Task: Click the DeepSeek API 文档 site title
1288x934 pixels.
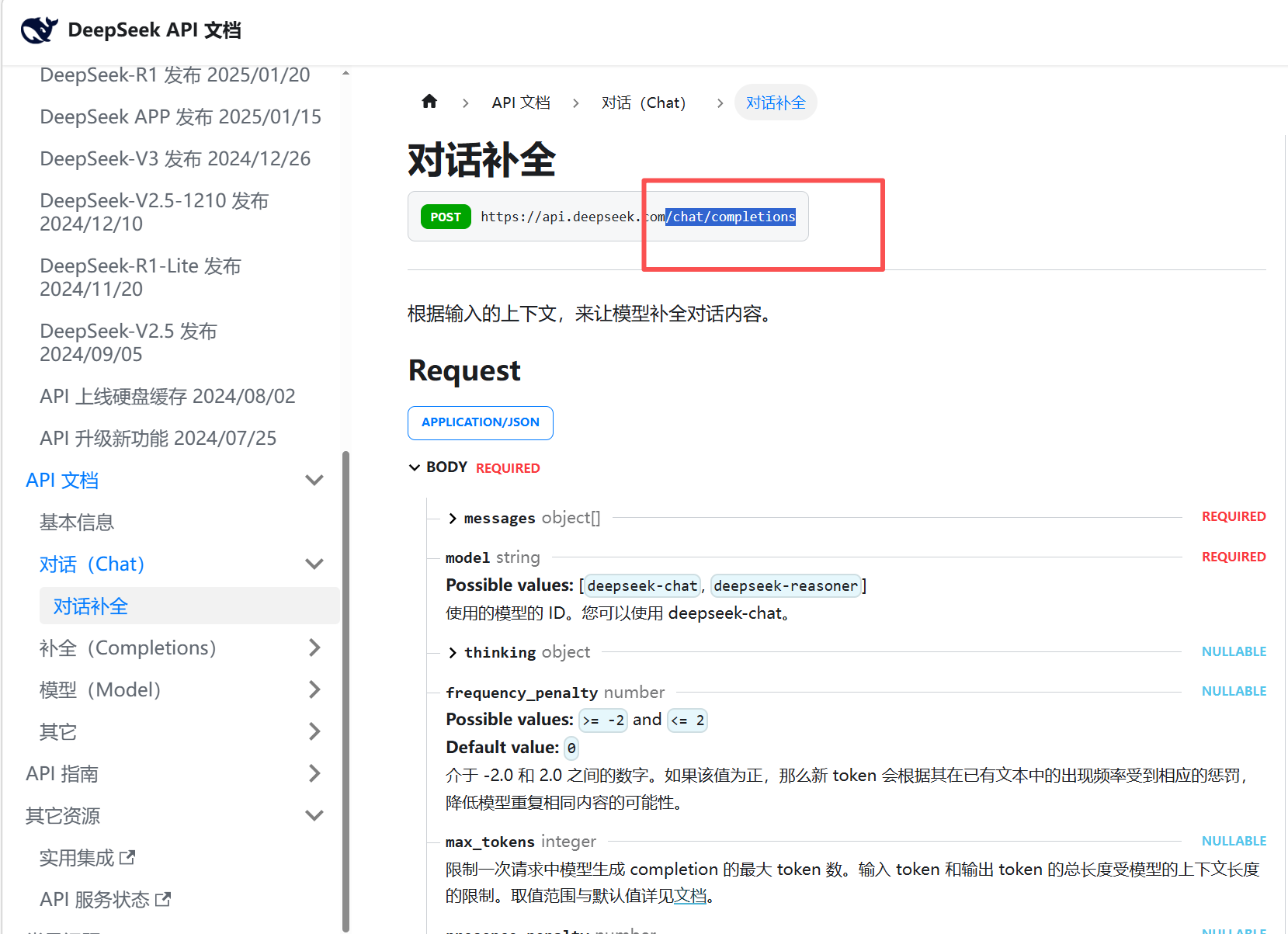Action: pos(154,30)
